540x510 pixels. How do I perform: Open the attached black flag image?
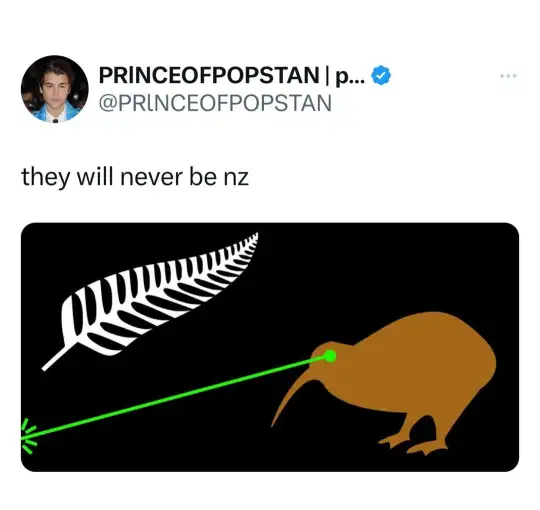(270, 347)
